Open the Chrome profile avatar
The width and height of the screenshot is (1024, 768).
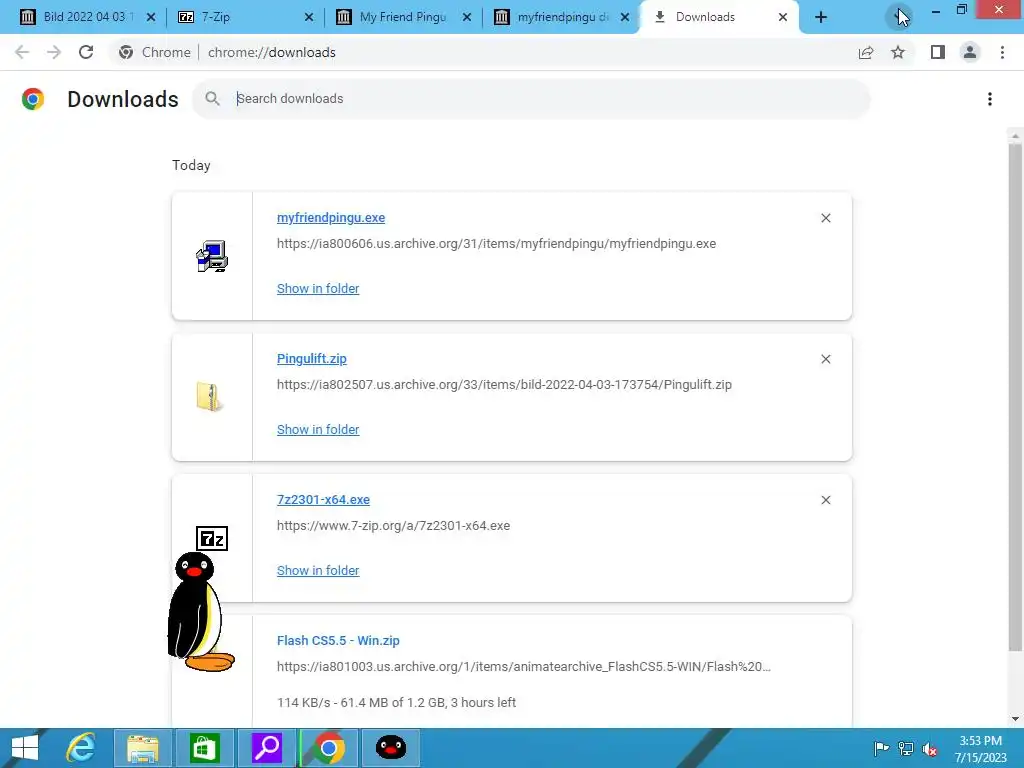click(970, 52)
